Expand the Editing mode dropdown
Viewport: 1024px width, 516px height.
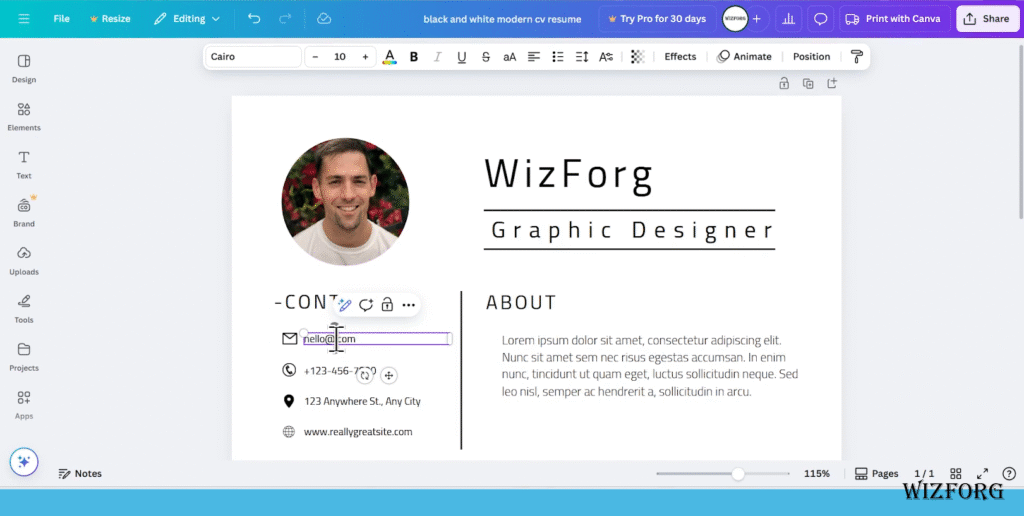pyautogui.click(x=187, y=19)
